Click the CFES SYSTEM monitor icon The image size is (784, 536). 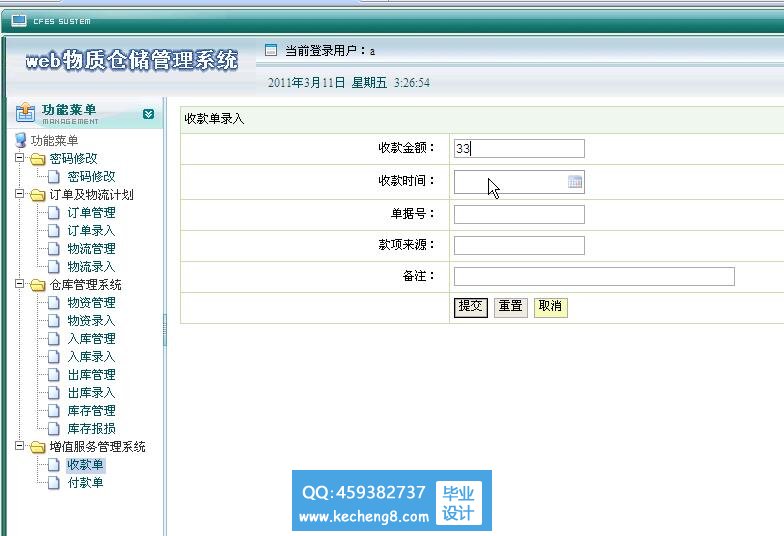pyautogui.click(x=18, y=20)
